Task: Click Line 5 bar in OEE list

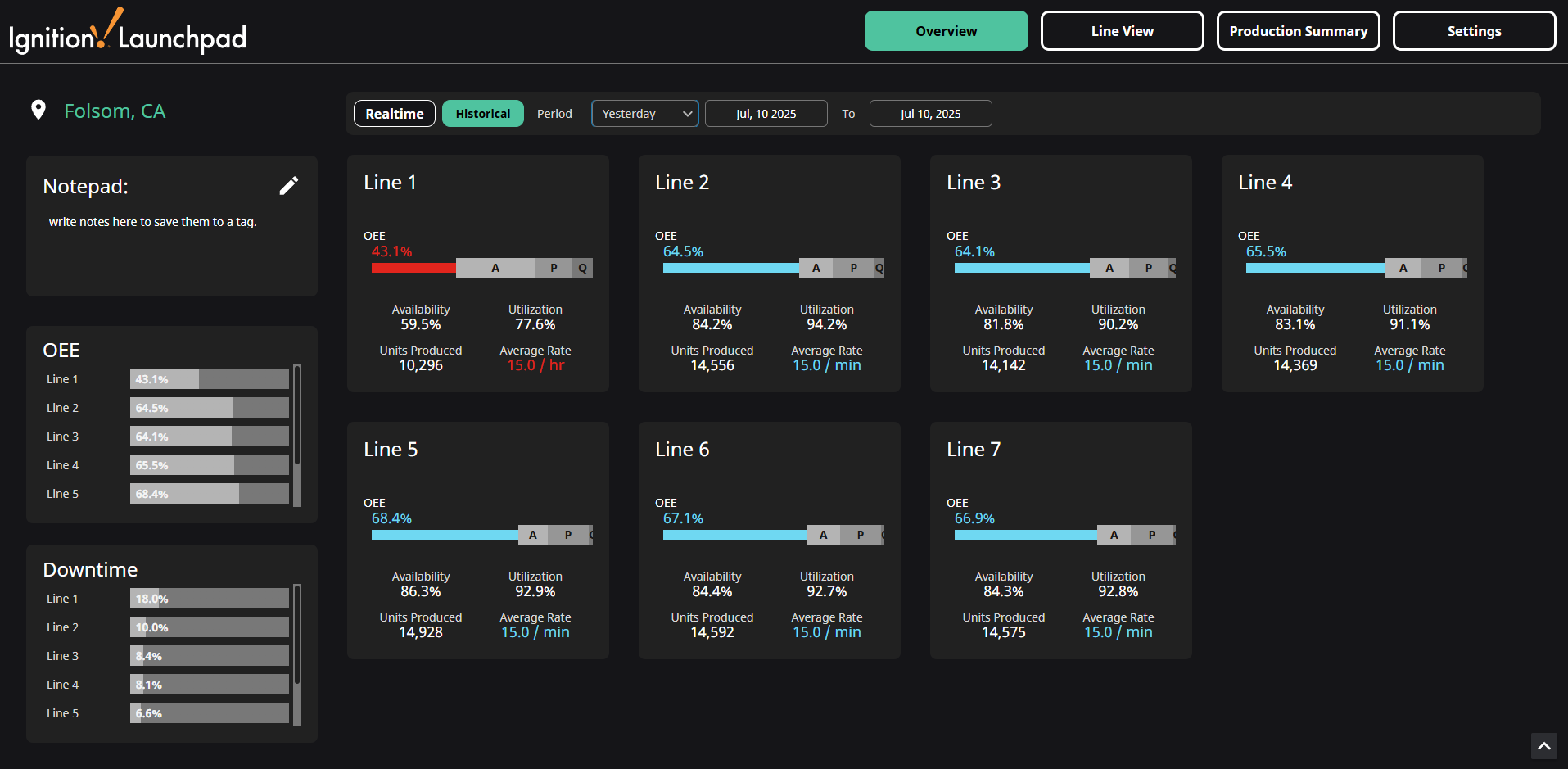Action: pyautogui.click(x=209, y=494)
